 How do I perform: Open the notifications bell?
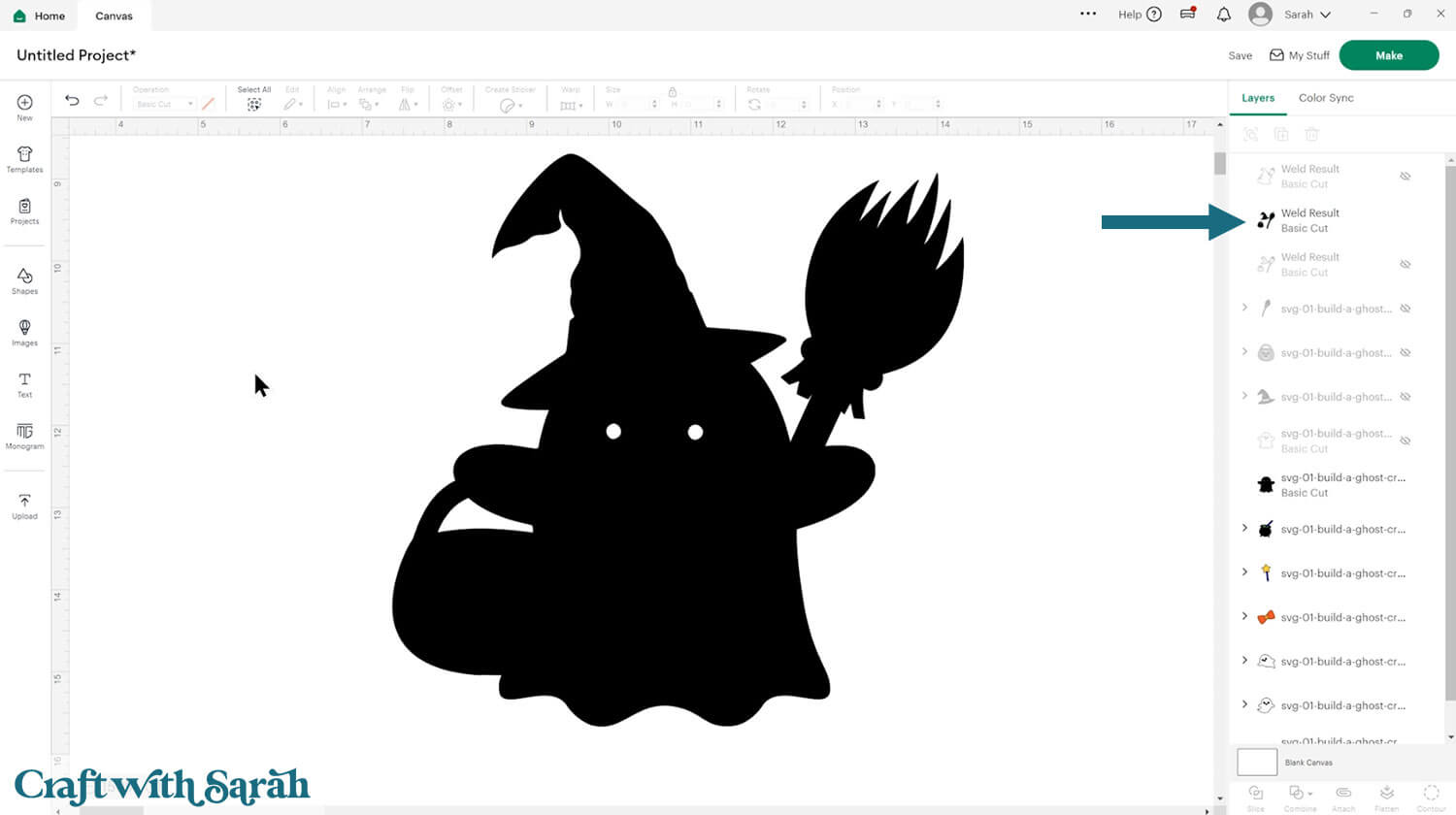[1223, 15]
